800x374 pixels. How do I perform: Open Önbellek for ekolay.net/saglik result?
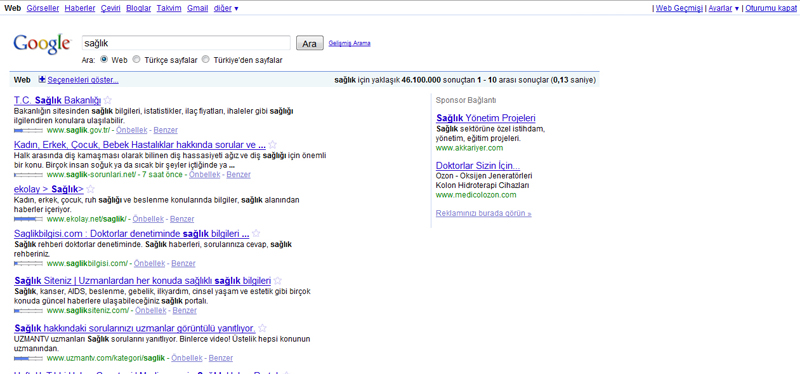[148, 219]
